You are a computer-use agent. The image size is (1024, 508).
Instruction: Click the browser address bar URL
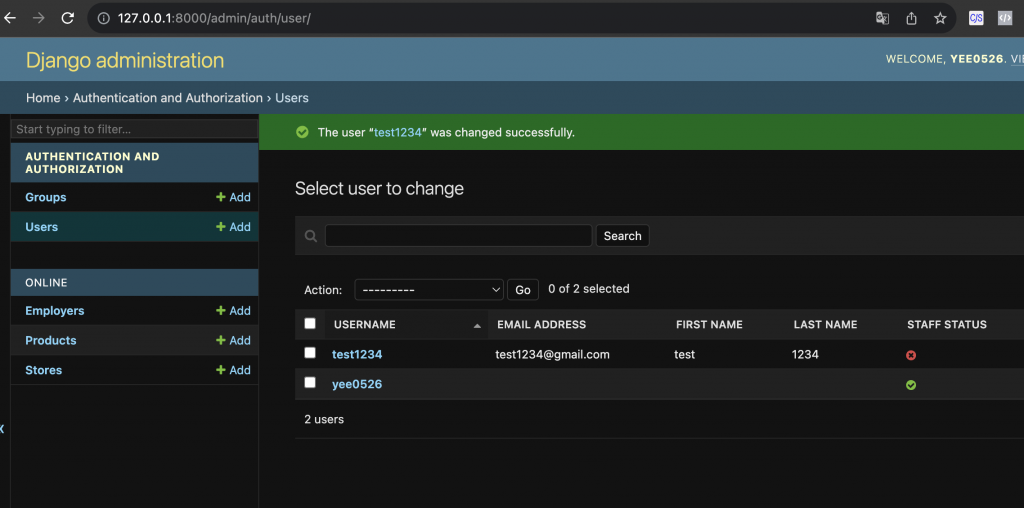214,18
